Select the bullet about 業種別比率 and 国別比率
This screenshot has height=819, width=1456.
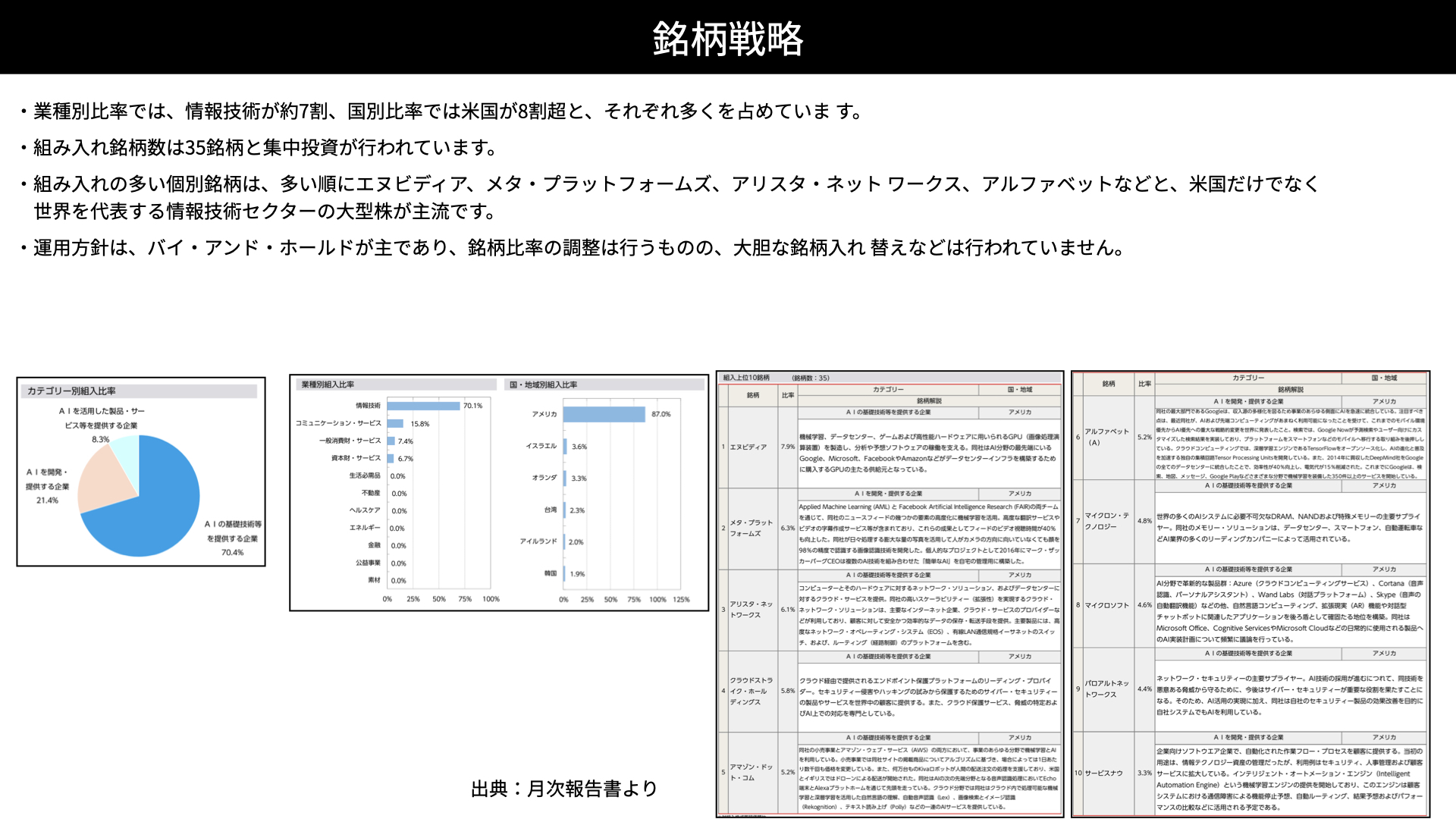(x=442, y=111)
